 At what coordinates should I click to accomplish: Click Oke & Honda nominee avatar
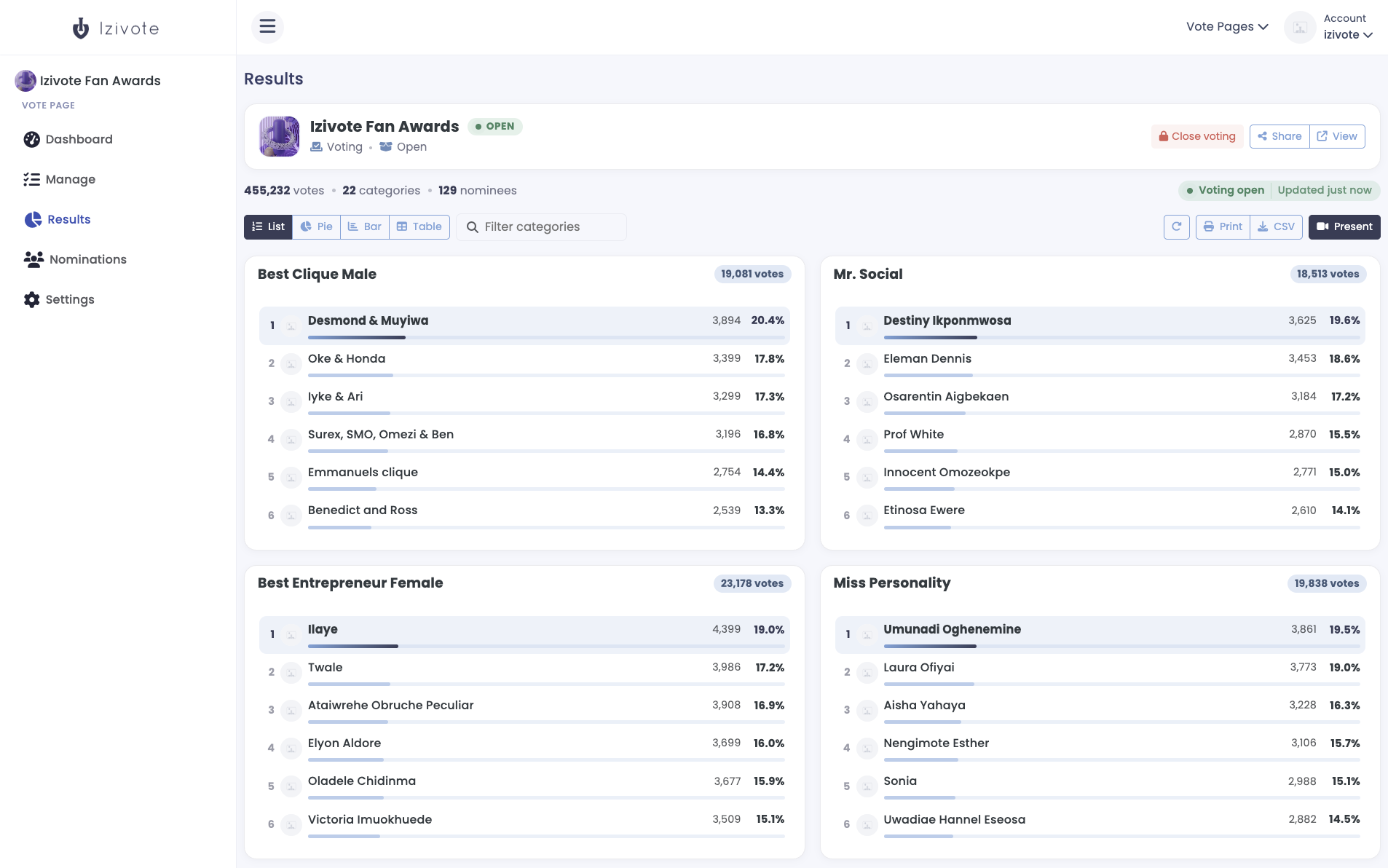[291, 363]
